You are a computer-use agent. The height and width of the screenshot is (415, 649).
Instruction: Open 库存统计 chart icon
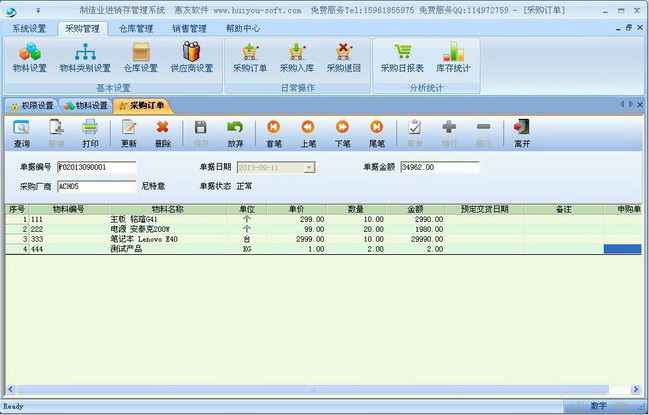coord(453,58)
